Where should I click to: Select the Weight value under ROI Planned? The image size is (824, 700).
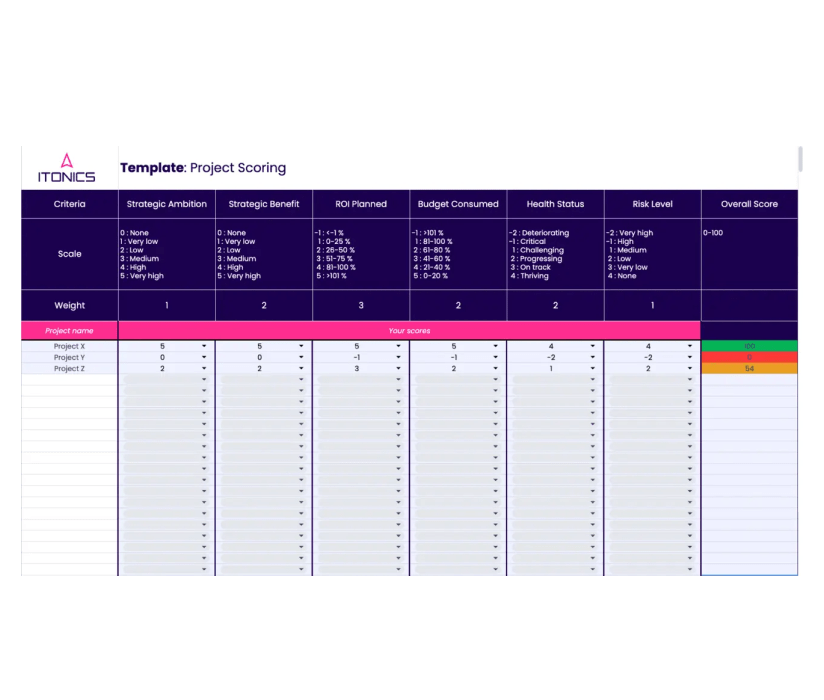click(x=360, y=305)
